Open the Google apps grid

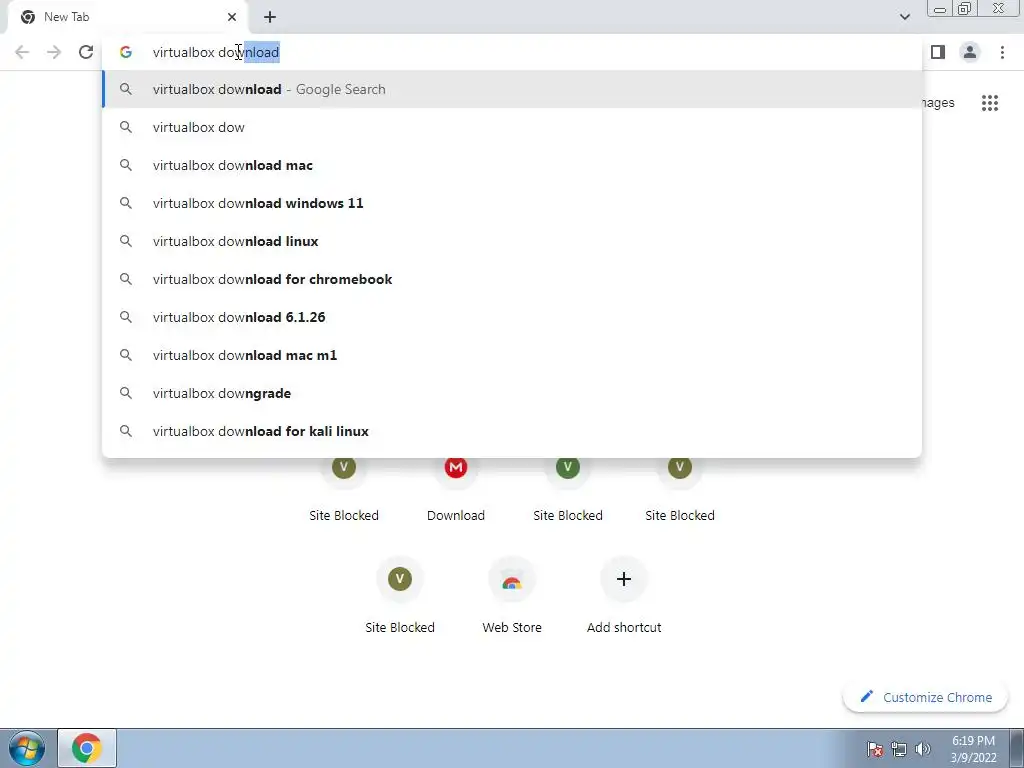pyautogui.click(x=989, y=103)
